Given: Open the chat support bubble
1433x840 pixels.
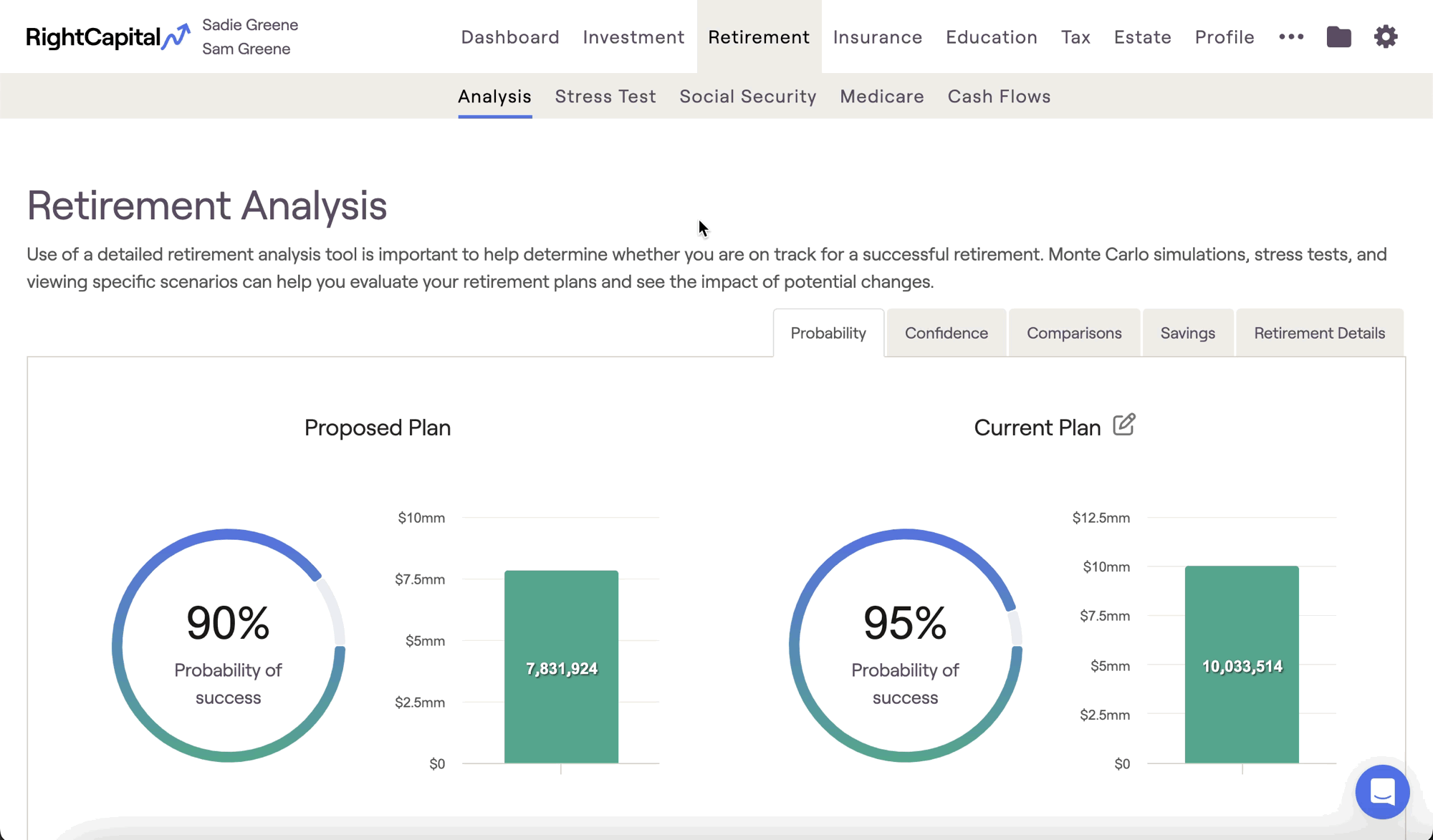Looking at the screenshot, I should click(1382, 792).
